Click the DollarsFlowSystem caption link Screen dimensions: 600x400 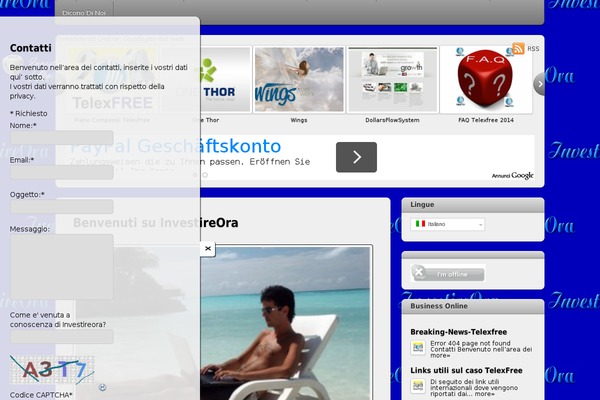click(392, 120)
